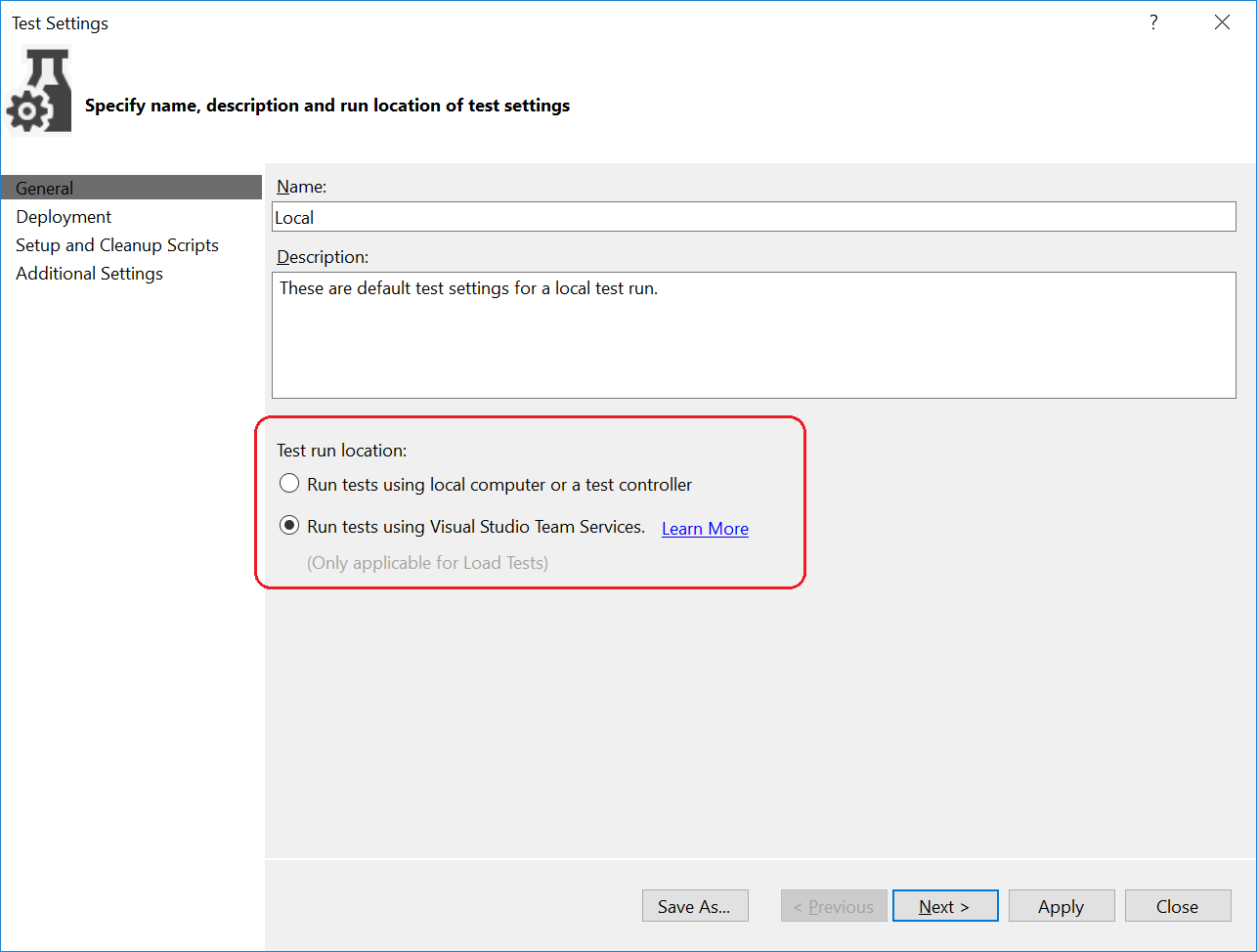
Task: Open the Learn More link
Action: (x=705, y=529)
